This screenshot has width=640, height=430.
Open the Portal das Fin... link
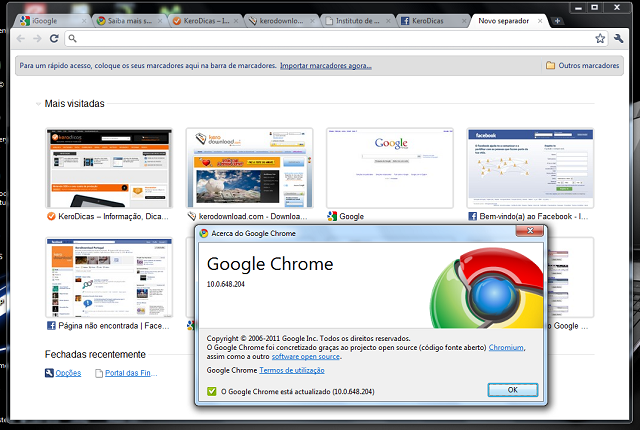click(131, 373)
